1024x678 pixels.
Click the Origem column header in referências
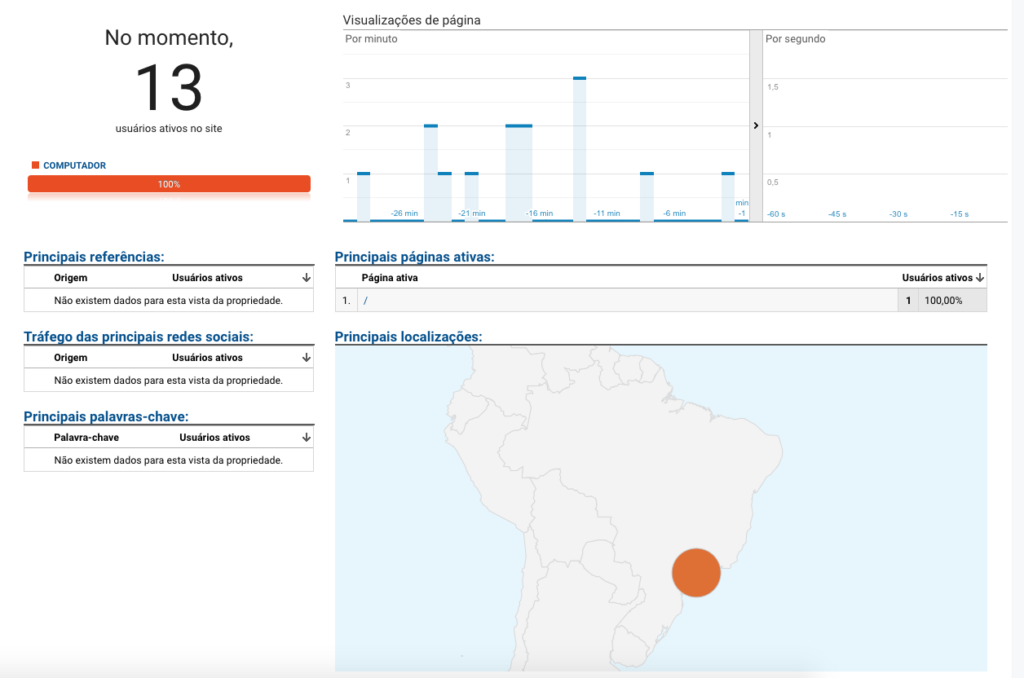coord(71,278)
